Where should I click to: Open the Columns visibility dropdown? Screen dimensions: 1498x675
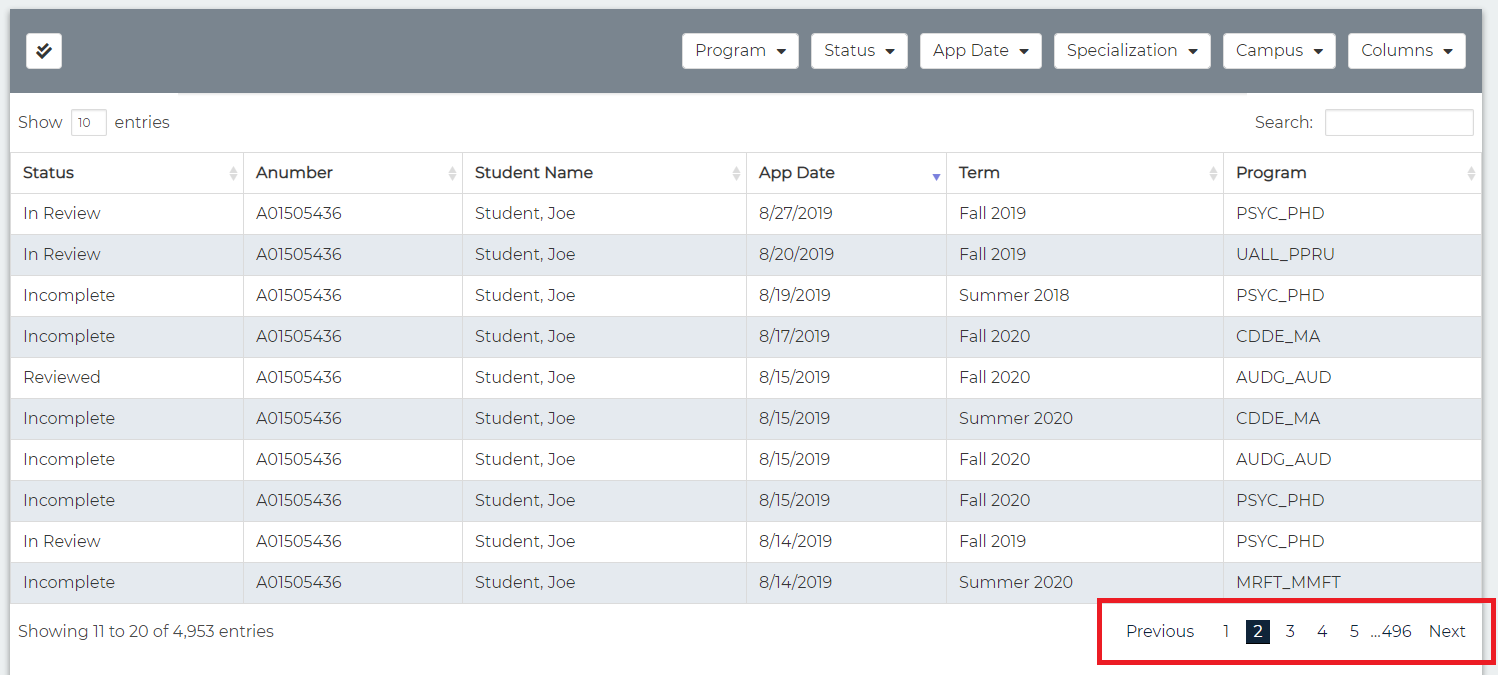click(1406, 51)
